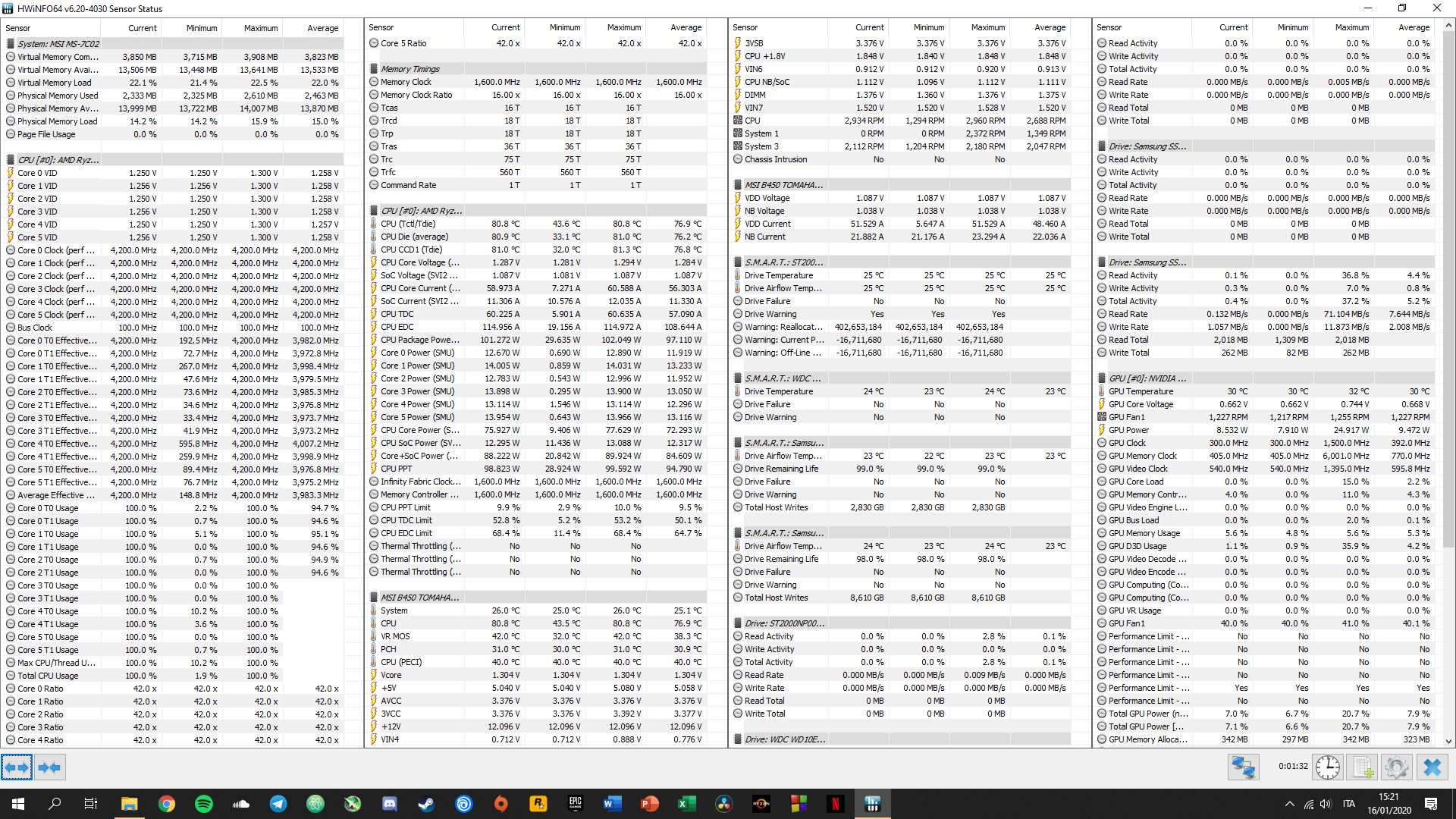Open sensor settings gear icon
This screenshot has height=819, width=1456.
[1396, 767]
